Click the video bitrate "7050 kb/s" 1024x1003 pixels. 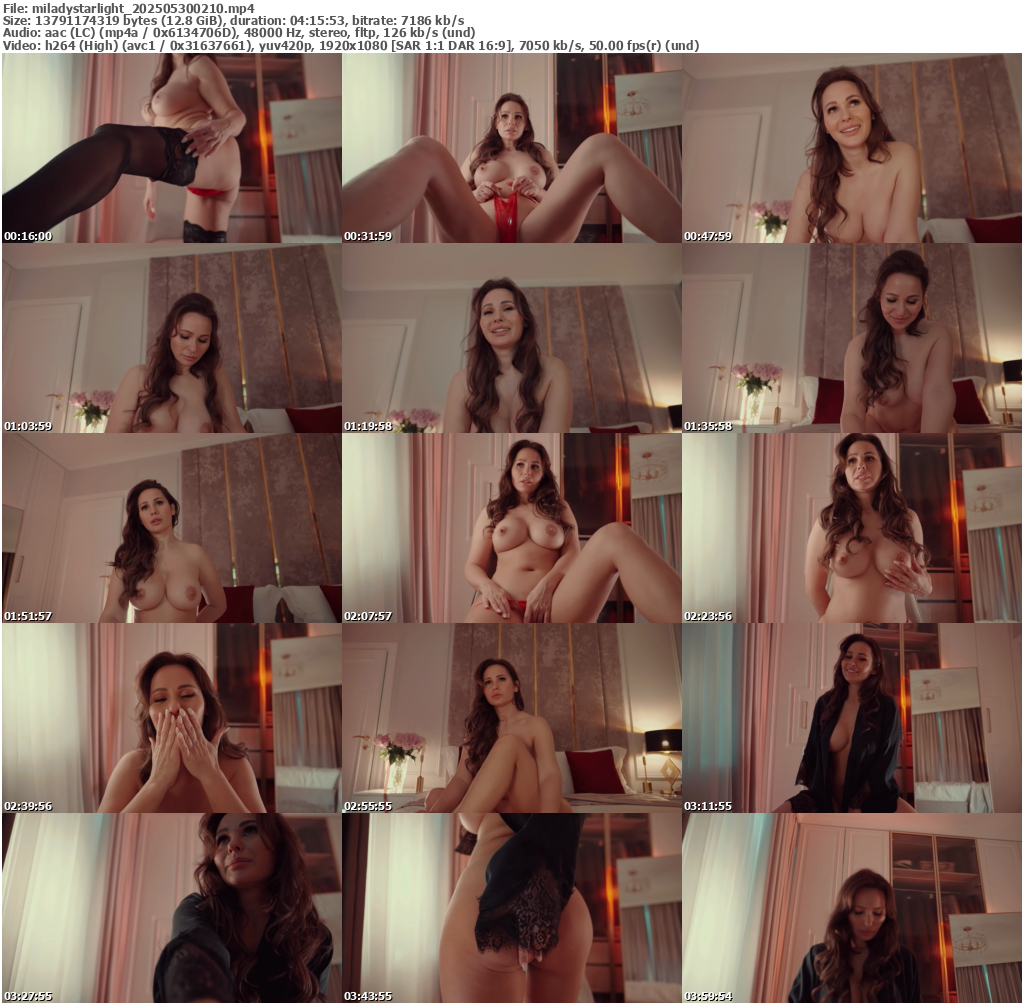[550, 46]
